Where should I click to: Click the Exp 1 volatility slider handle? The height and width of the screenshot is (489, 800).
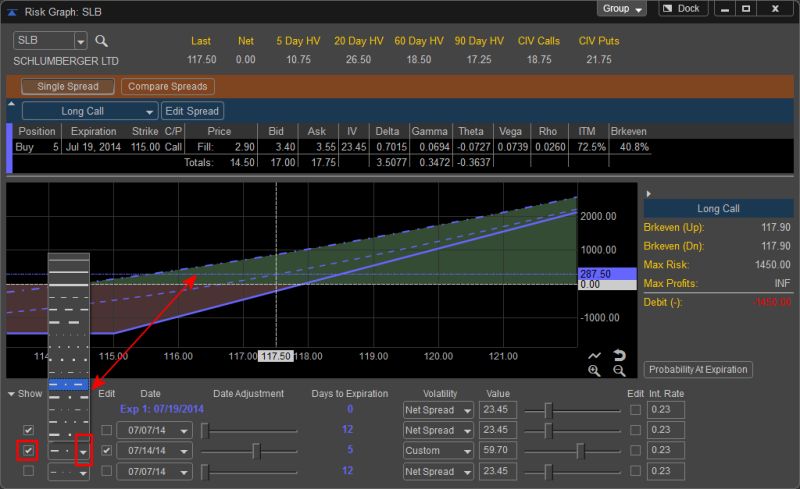click(x=548, y=410)
